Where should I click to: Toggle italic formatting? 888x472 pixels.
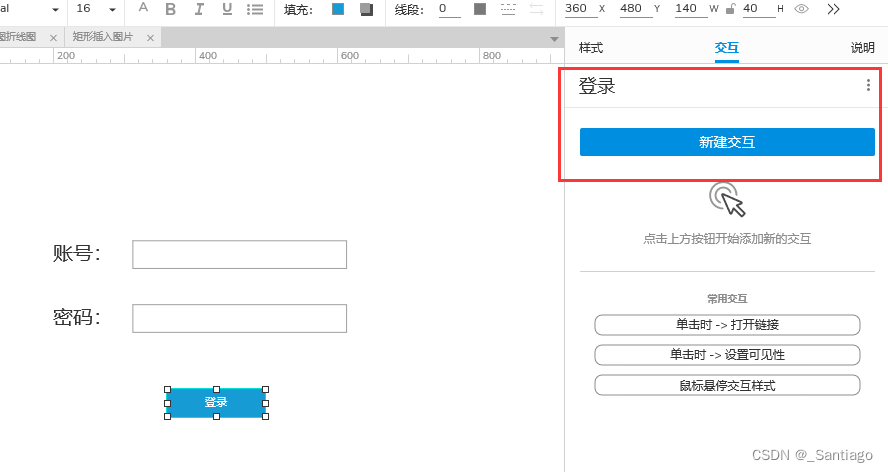[199, 9]
